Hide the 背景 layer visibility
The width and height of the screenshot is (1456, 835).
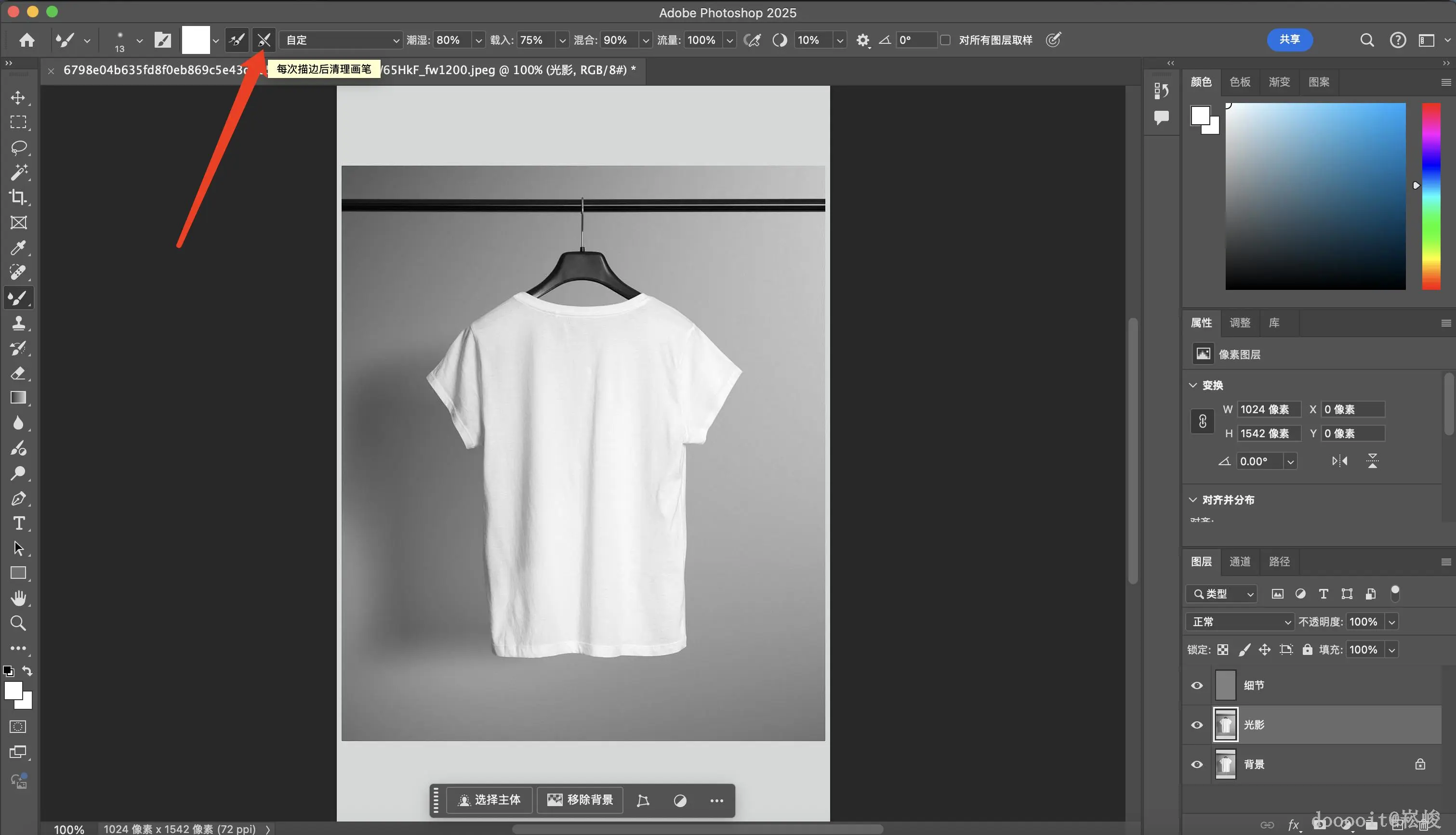click(x=1197, y=765)
